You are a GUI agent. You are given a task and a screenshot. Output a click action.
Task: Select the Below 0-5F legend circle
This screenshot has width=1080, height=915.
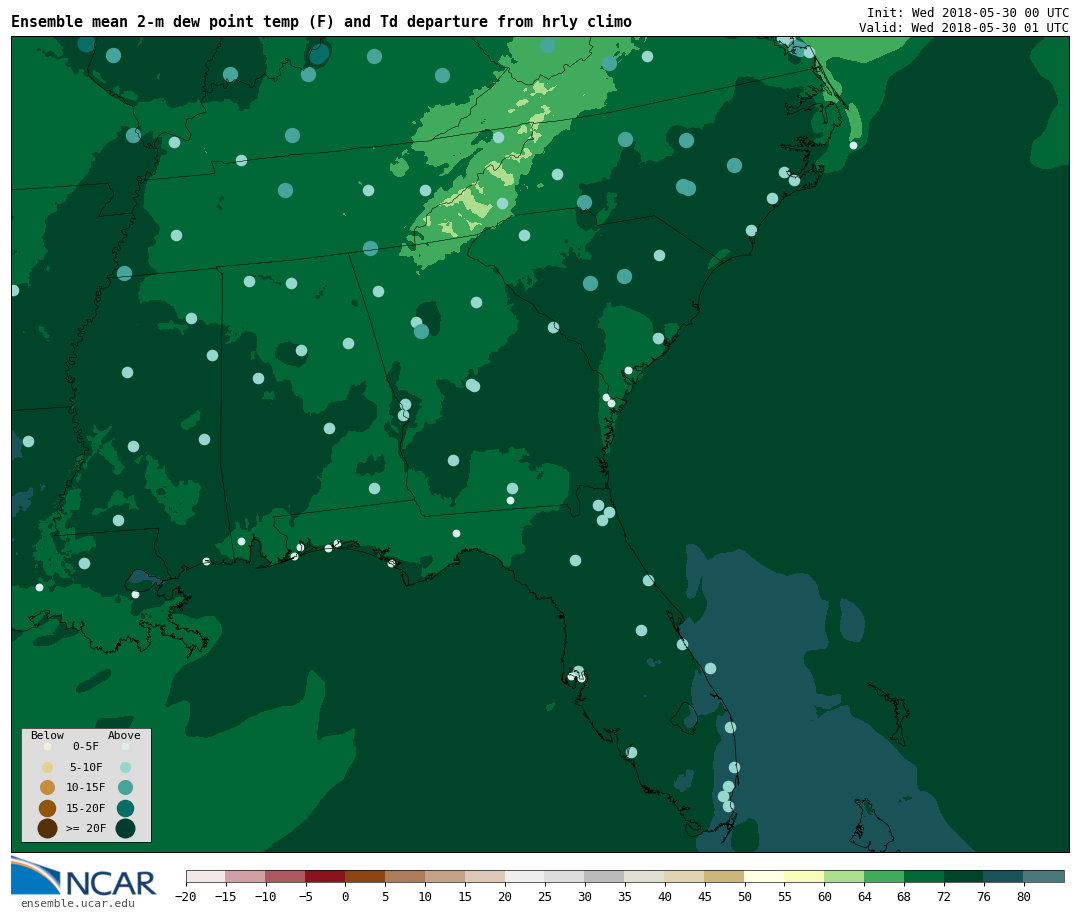tap(48, 746)
